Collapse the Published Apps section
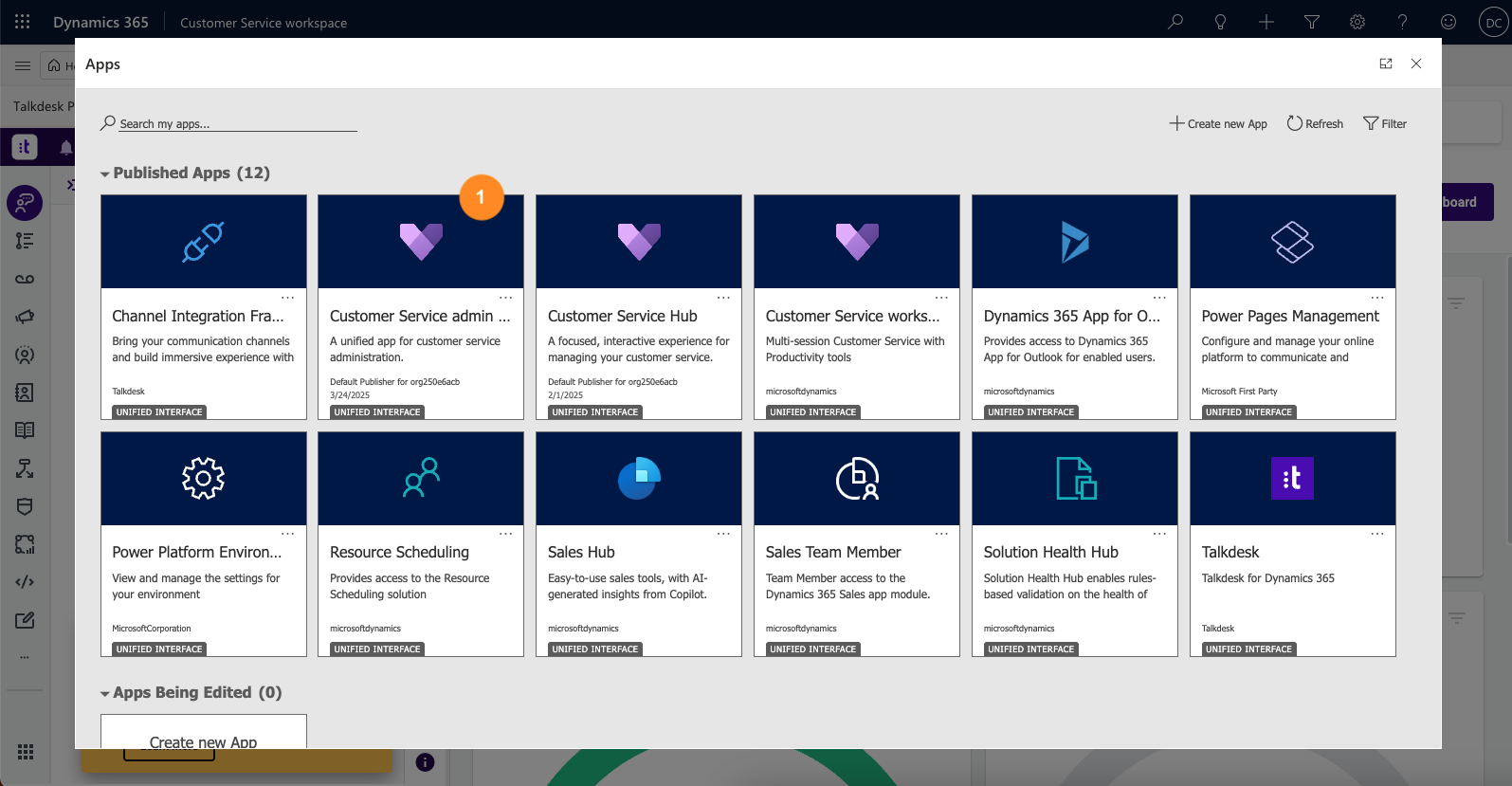The image size is (1512, 786). 105,174
